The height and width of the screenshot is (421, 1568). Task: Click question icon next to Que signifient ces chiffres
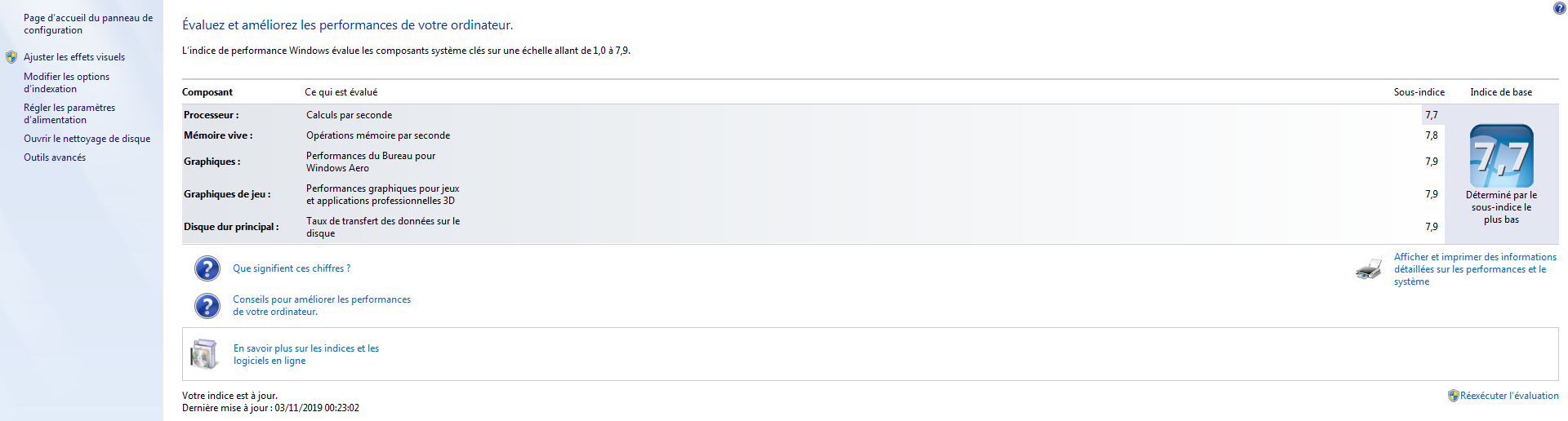(x=207, y=268)
